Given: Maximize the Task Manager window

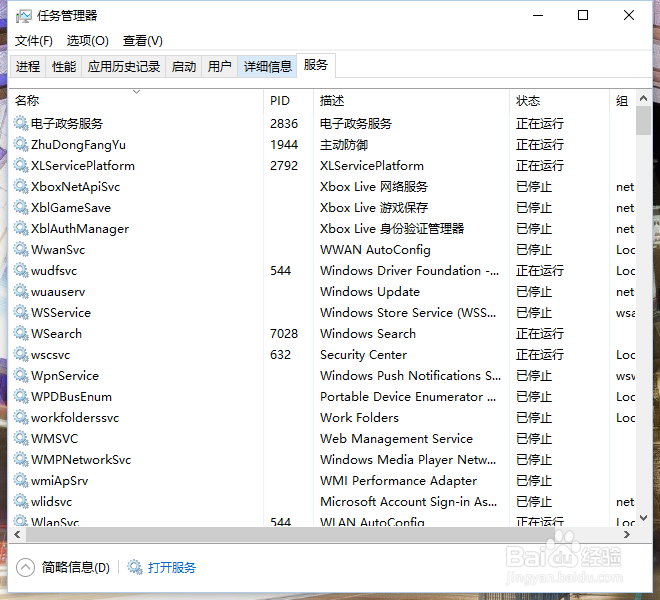Looking at the screenshot, I should (x=583, y=16).
